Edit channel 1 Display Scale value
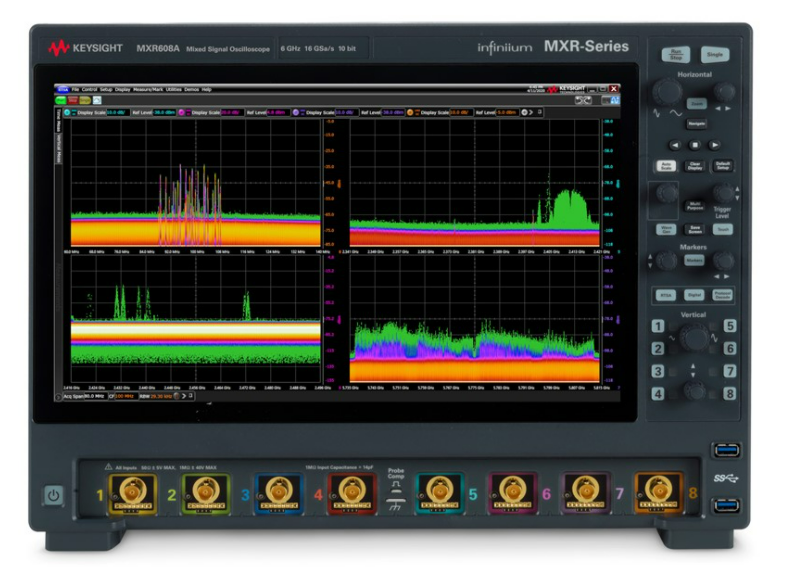 (x=118, y=112)
